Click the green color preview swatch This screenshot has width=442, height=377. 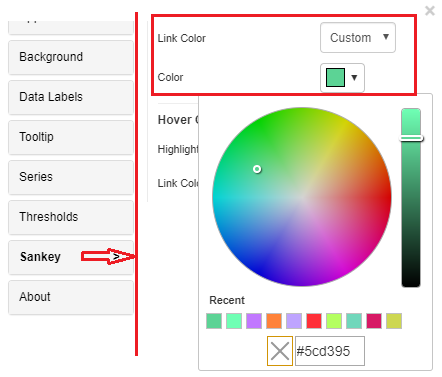pyautogui.click(x=335, y=78)
